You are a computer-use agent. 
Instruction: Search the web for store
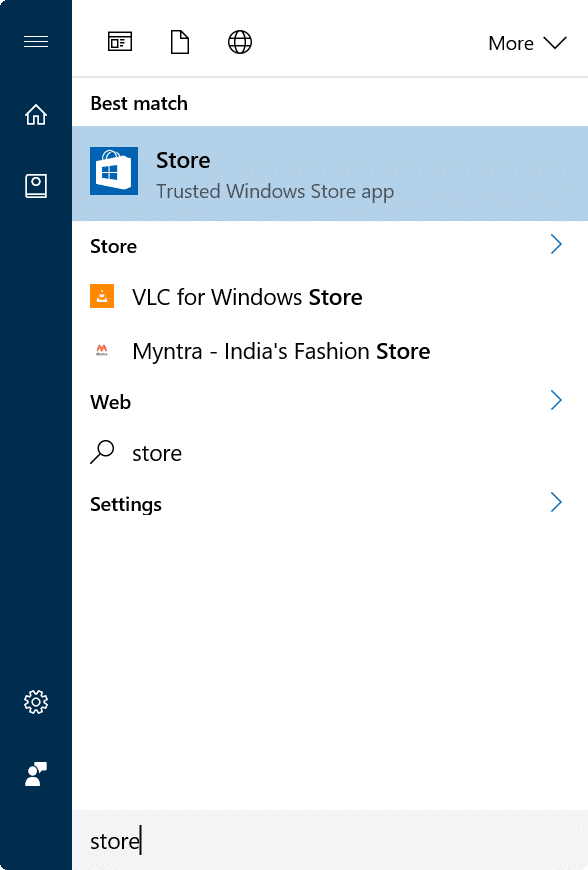(x=330, y=453)
